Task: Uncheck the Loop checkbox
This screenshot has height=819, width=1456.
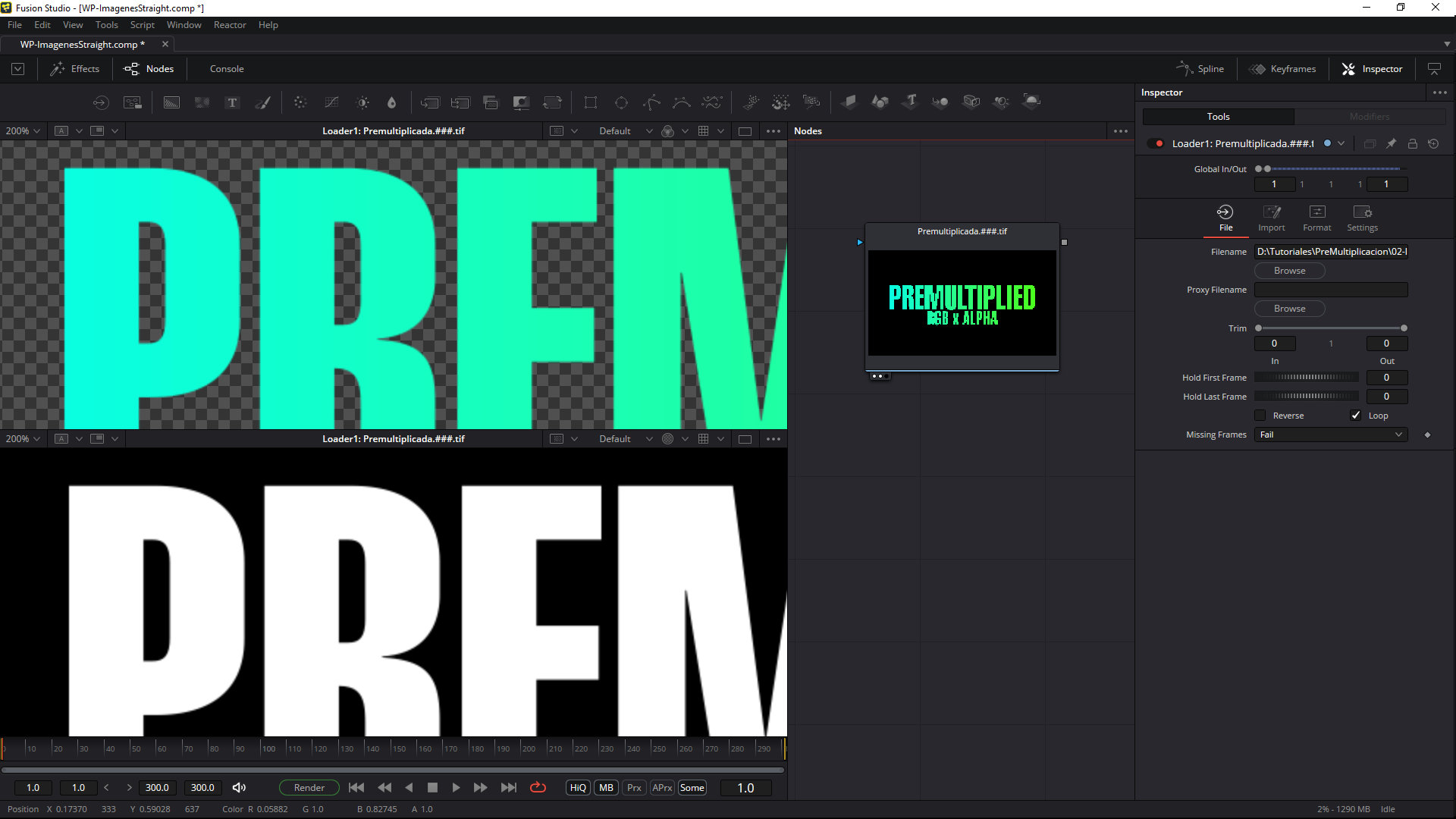Action: point(1355,416)
